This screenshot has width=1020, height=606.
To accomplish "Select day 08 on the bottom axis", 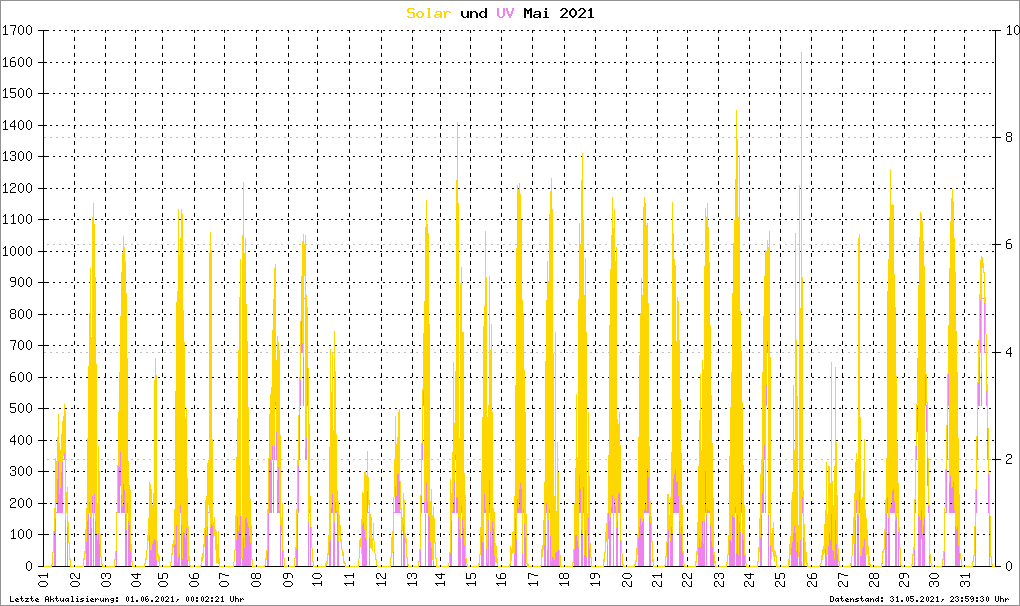I will [258, 580].
